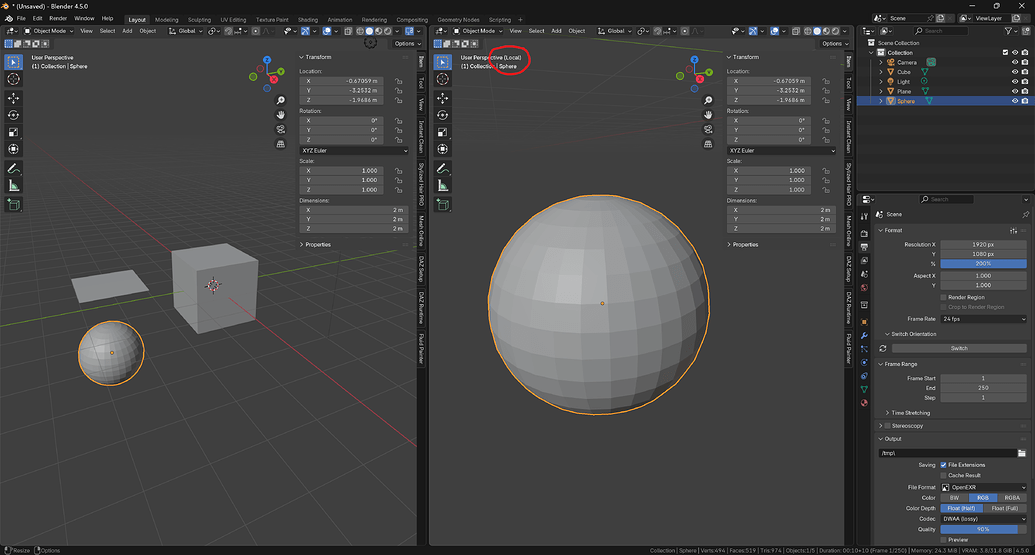Expand Properties section in left viewport sidebar

click(x=315, y=245)
